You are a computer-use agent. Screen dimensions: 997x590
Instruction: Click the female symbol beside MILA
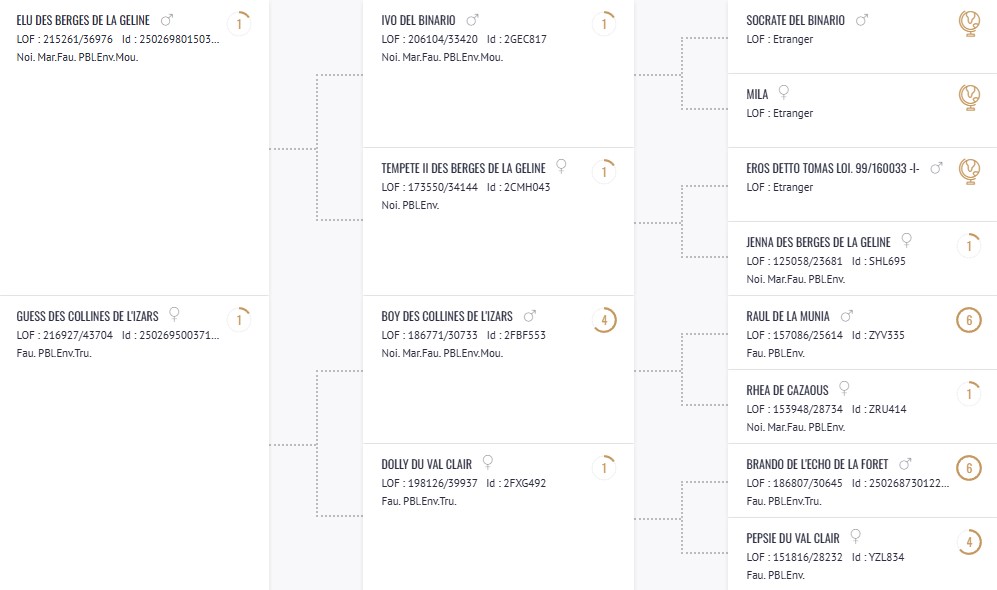pyautogui.click(x=784, y=93)
